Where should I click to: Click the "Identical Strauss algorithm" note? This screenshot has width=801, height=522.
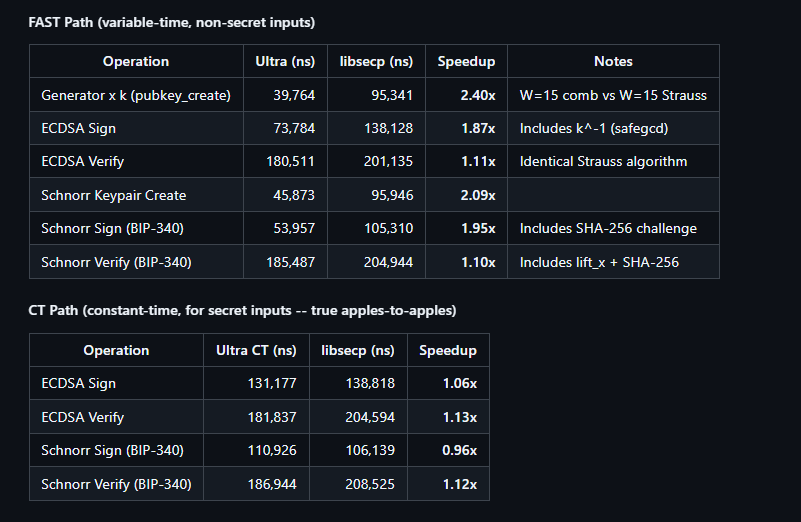click(x=603, y=162)
